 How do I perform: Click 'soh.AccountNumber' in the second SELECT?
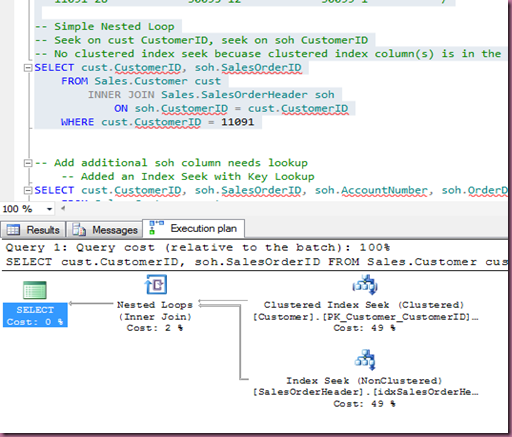click(x=371, y=190)
